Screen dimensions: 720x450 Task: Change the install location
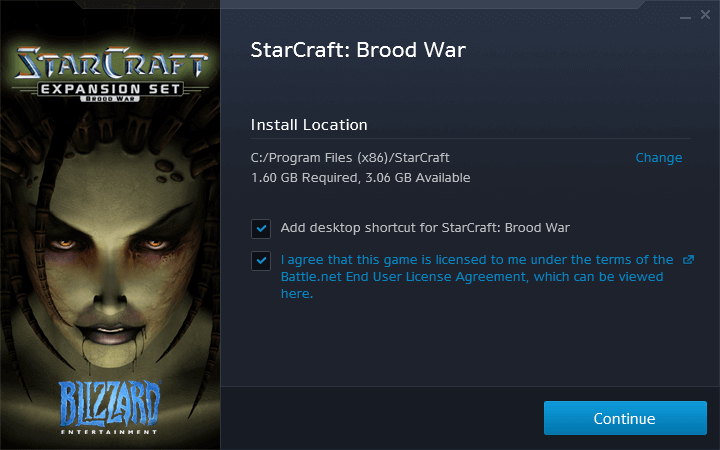(x=659, y=158)
